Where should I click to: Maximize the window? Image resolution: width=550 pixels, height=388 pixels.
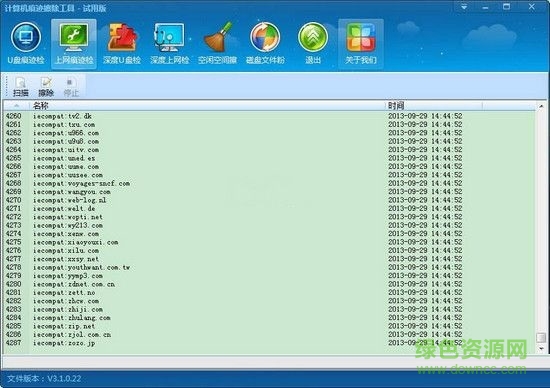pyautogui.click(x=507, y=7)
